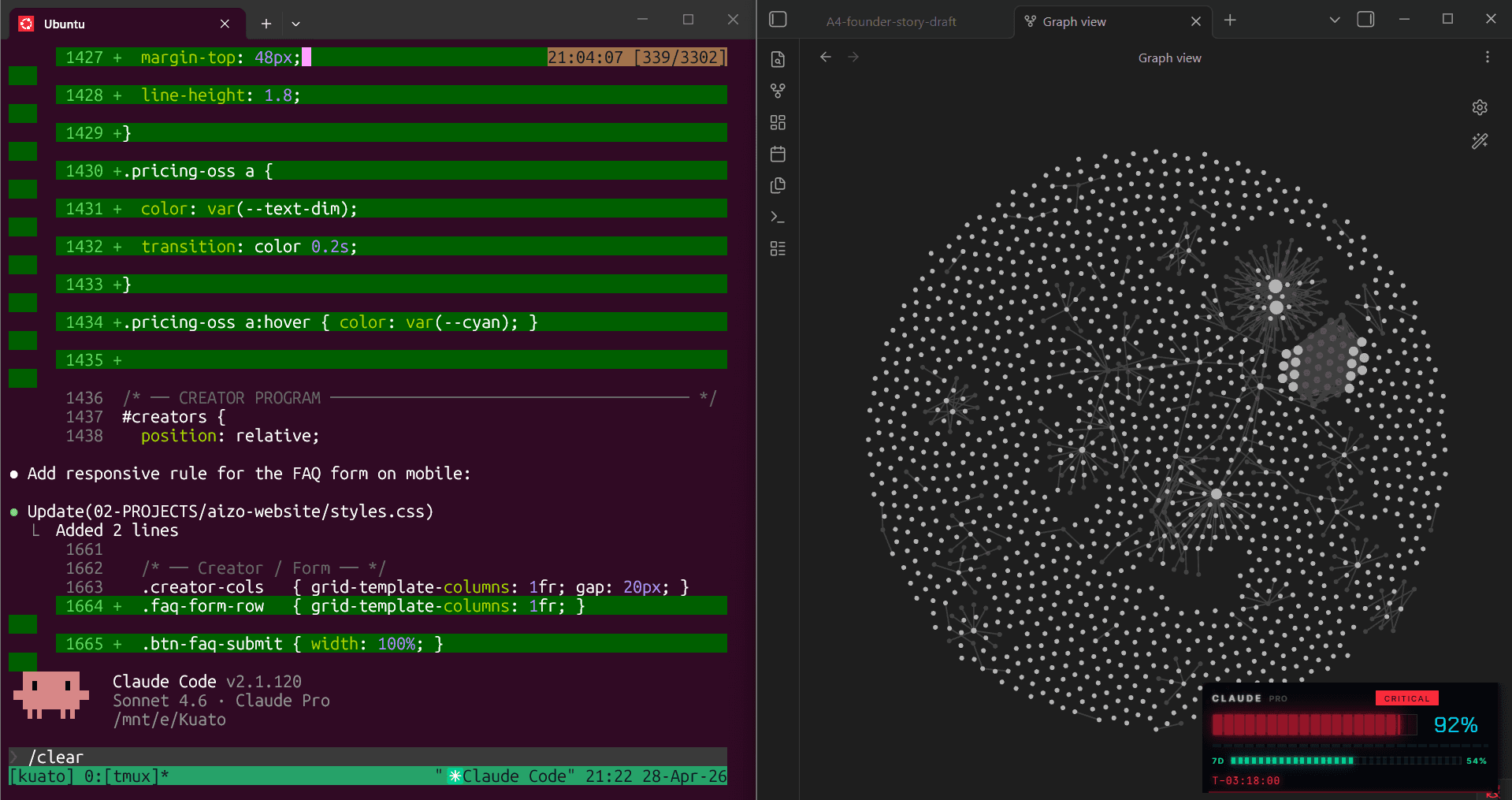Click the "Added 2 lines" summary
The height and width of the screenshot is (800, 1512).
click(117, 530)
